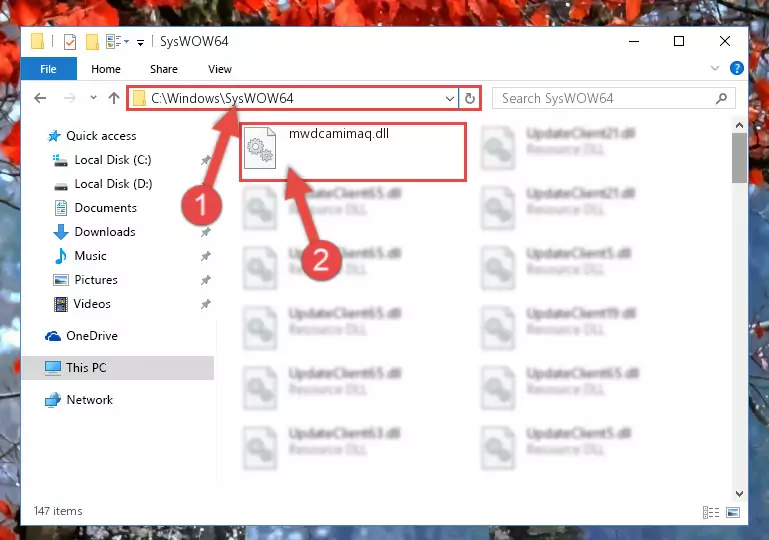The image size is (769, 540).
Task: Click the This PC monitor icon
Action: [53, 368]
